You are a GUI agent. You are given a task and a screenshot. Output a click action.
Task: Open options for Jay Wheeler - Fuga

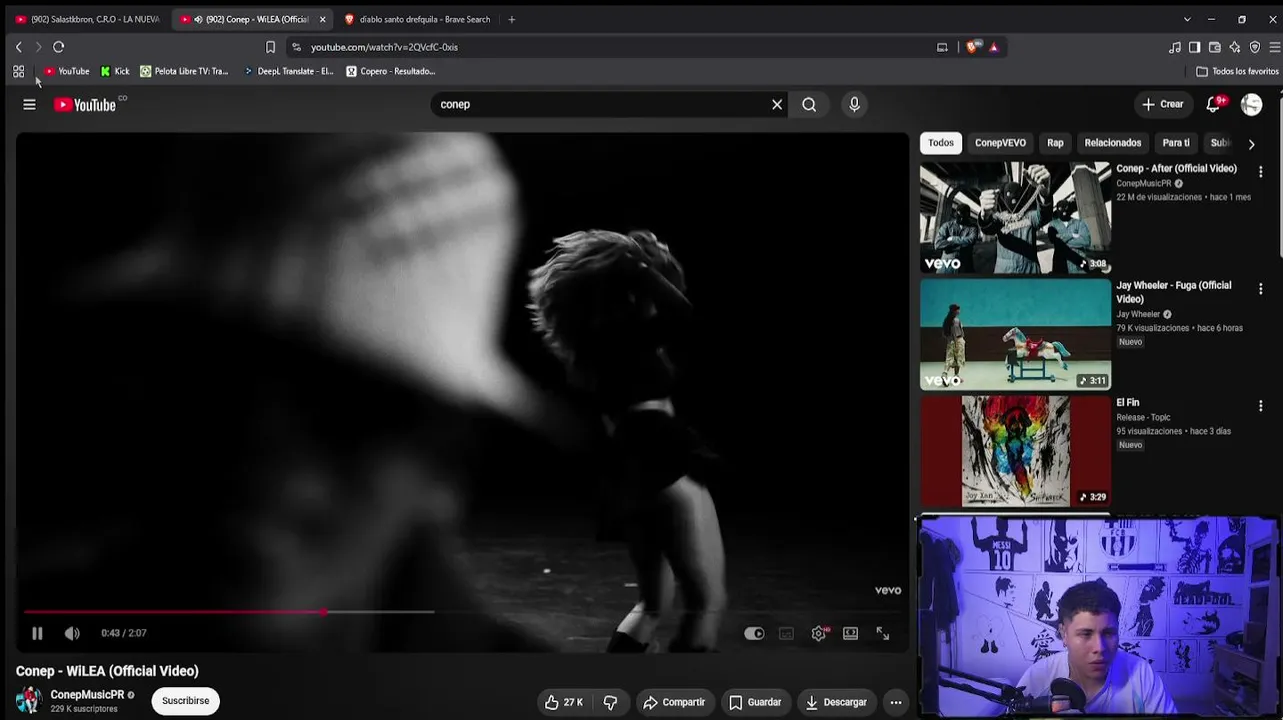pos(1260,289)
